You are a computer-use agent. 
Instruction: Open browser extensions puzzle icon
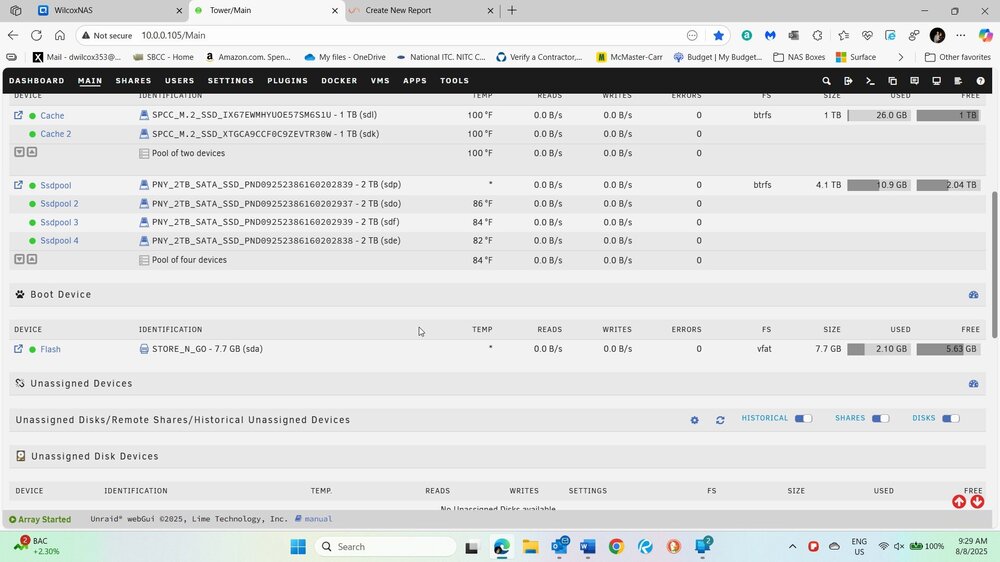point(818,36)
